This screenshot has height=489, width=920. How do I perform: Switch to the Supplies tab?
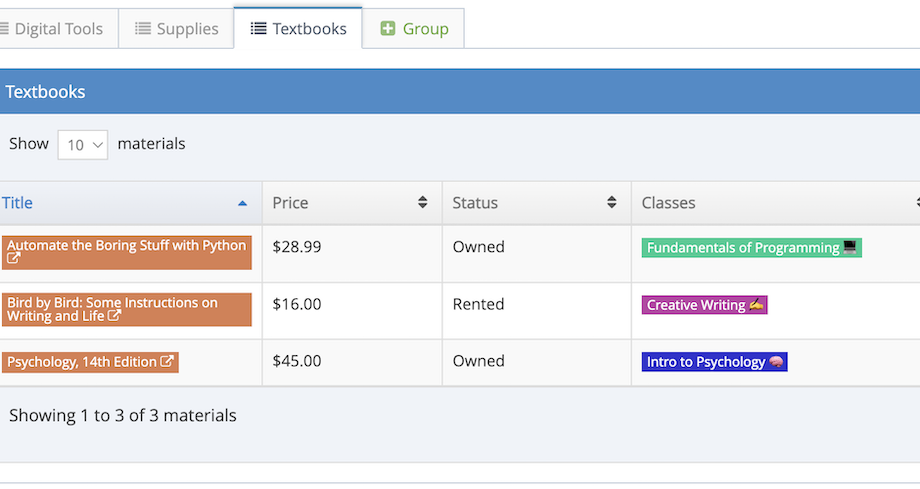(x=176, y=29)
